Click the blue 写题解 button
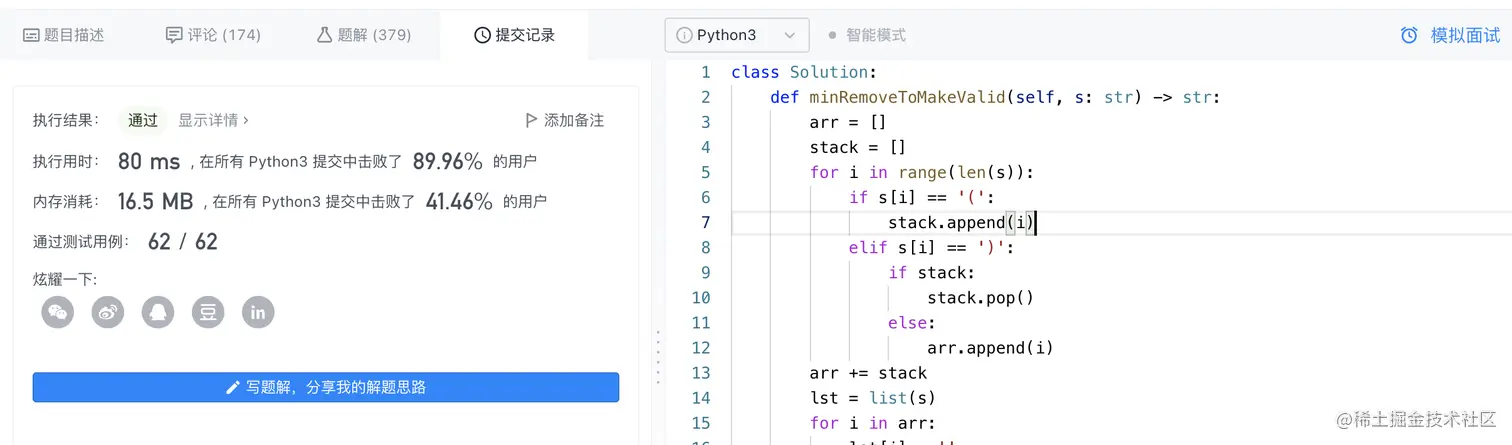 (326, 387)
